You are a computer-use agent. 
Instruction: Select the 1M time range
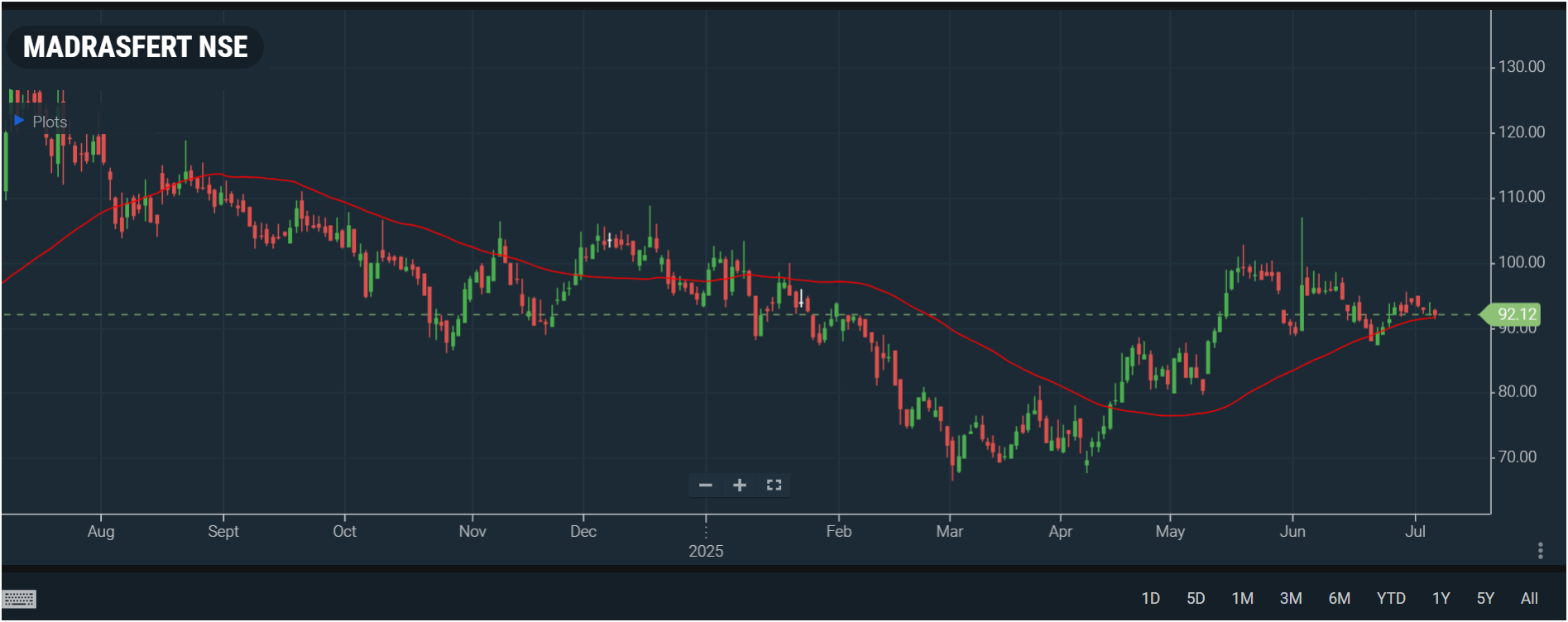1242,598
